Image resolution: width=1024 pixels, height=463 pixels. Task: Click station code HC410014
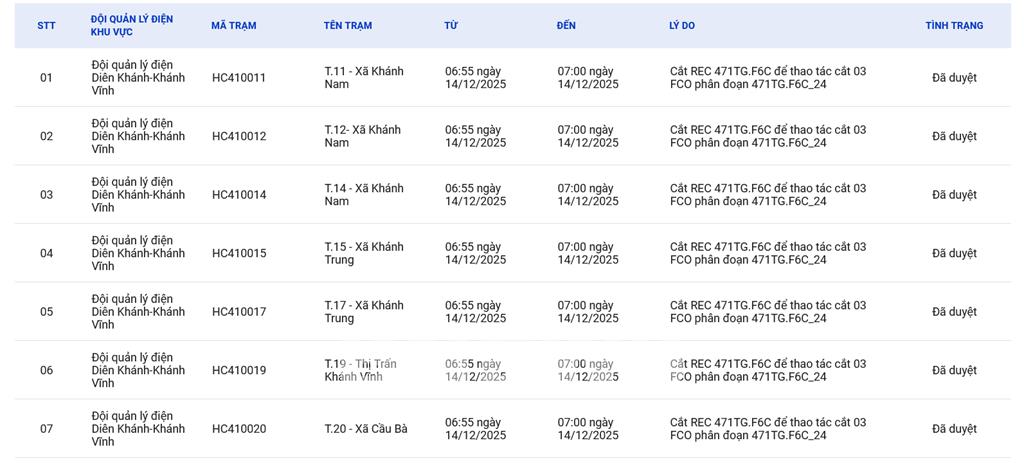click(239, 195)
